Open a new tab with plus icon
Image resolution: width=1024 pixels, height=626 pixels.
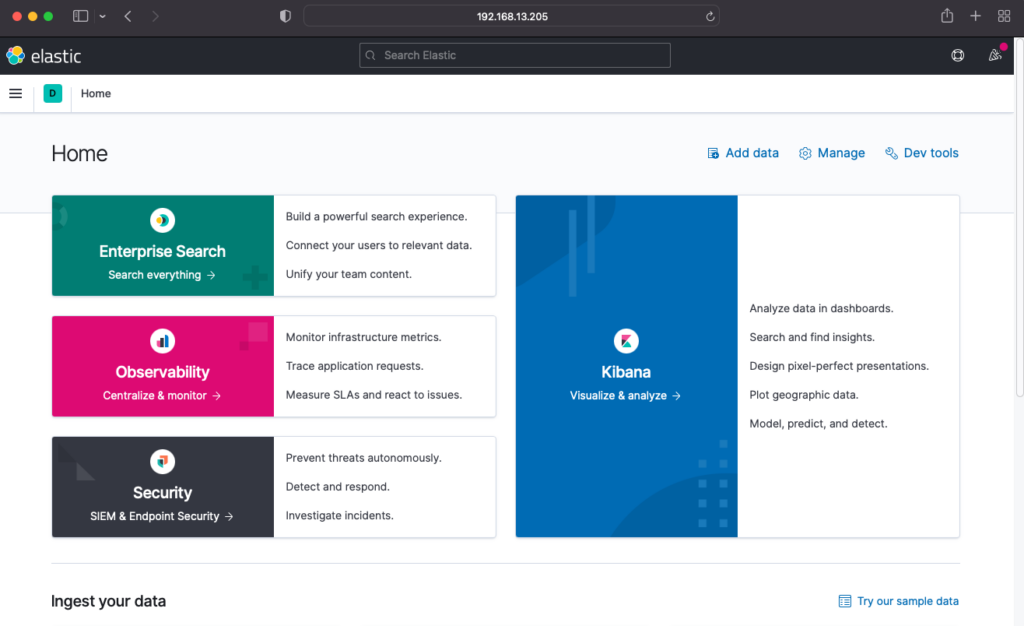coord(976,16)
